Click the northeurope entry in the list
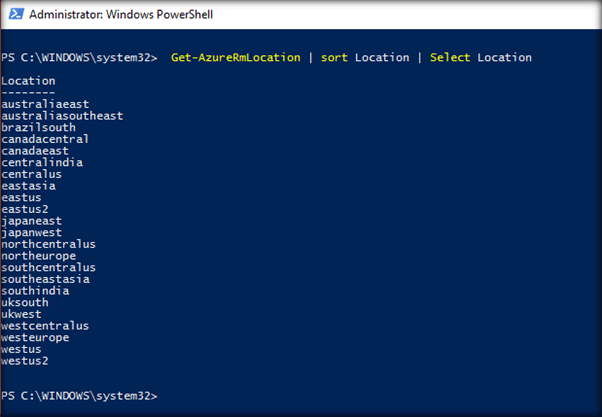Screen dimensions: 602x417 coord(38,256)
